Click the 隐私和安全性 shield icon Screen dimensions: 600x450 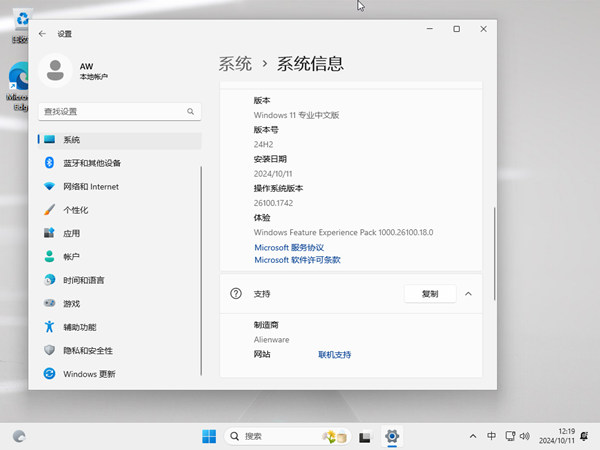(x=49, y=350)
